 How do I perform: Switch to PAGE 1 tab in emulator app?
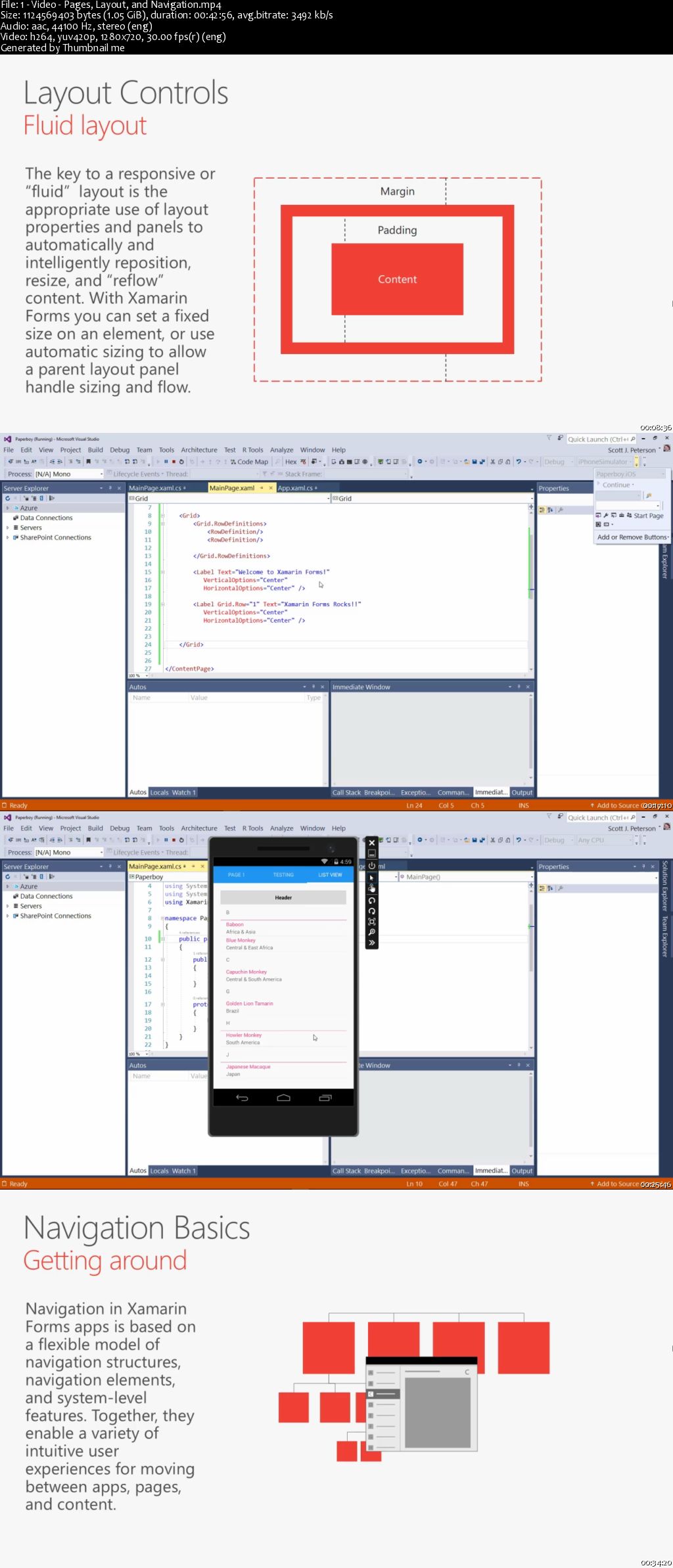[x=236, y=875]
